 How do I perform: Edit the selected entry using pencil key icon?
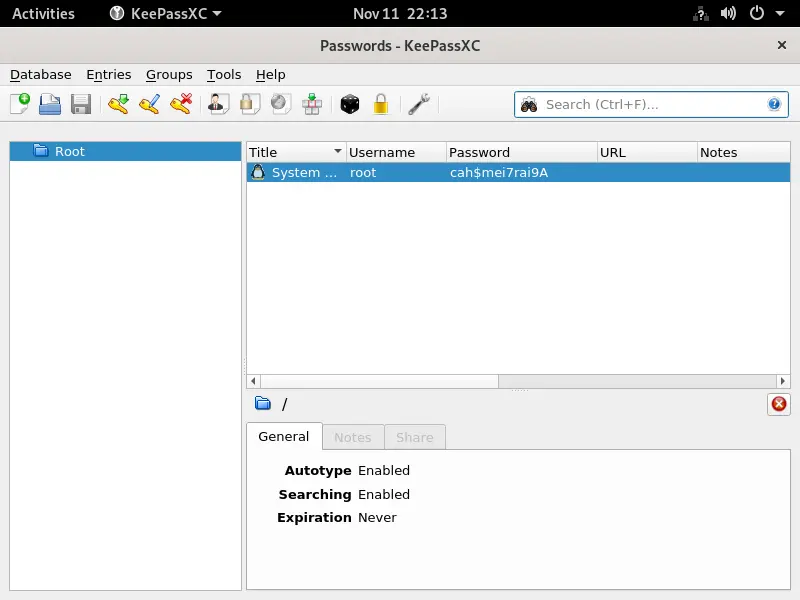point(150,104)
